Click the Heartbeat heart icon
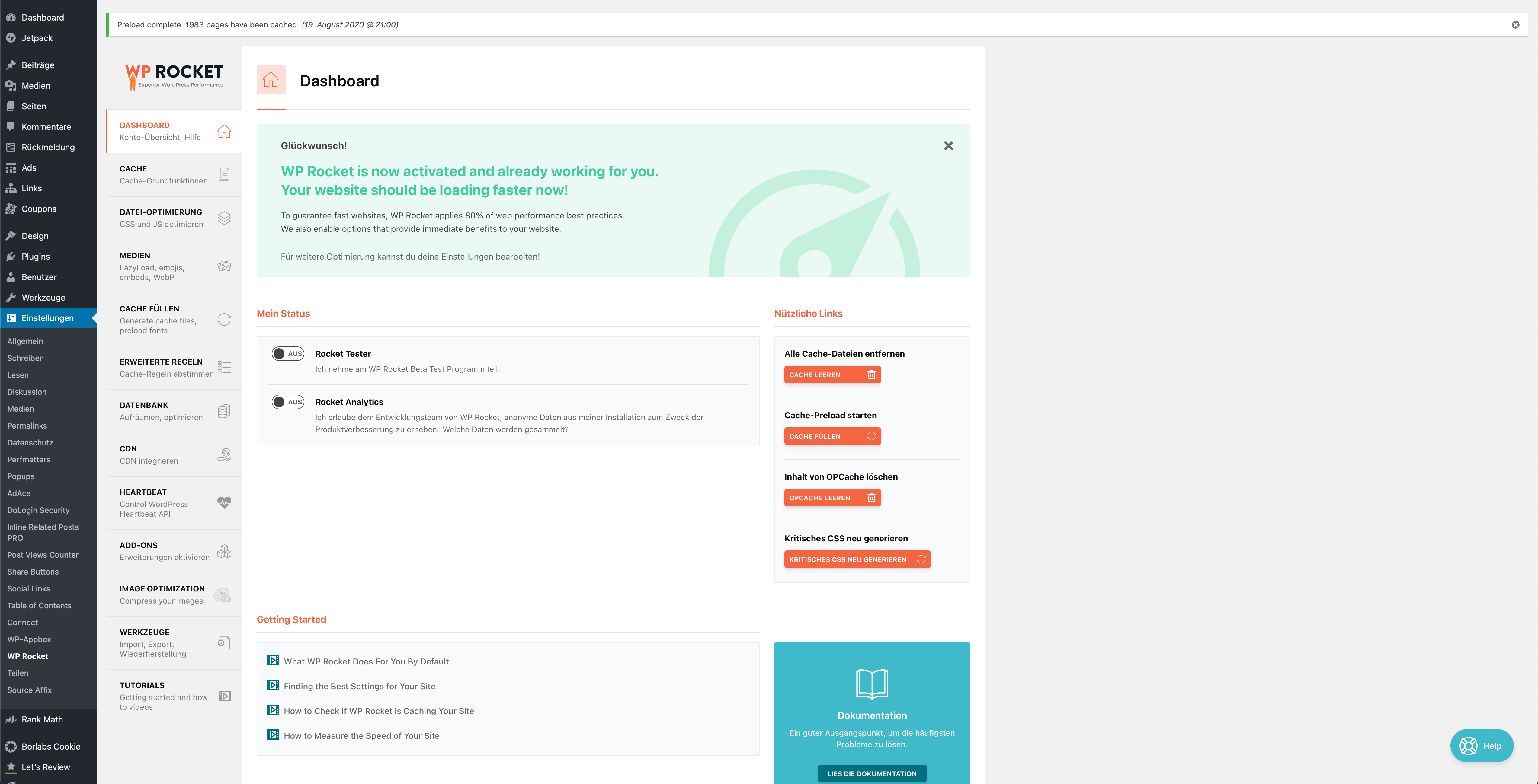The height and width of the screenshot is (784, 1538). [x=224, y=502]
